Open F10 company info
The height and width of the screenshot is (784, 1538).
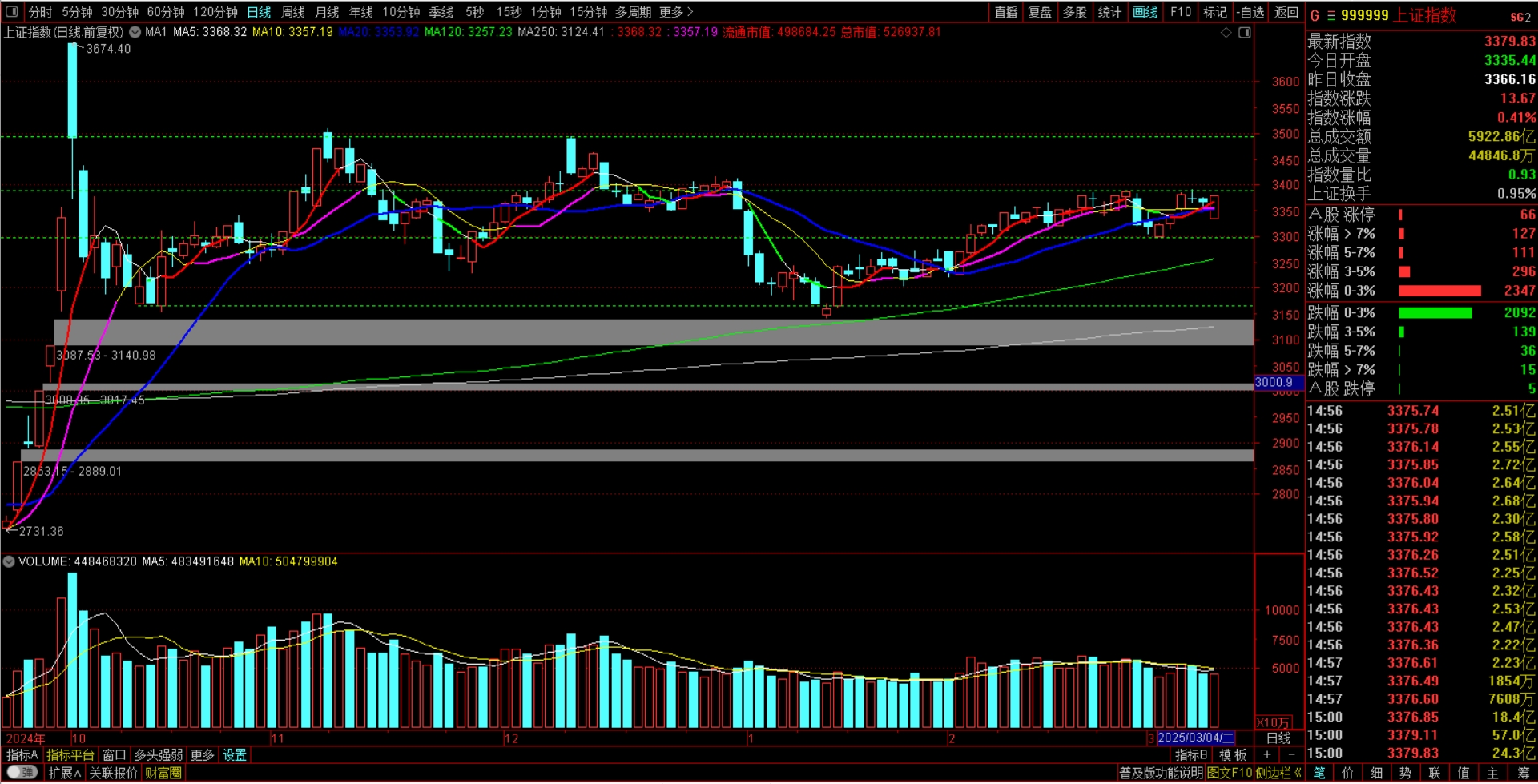pos(1181,12)
